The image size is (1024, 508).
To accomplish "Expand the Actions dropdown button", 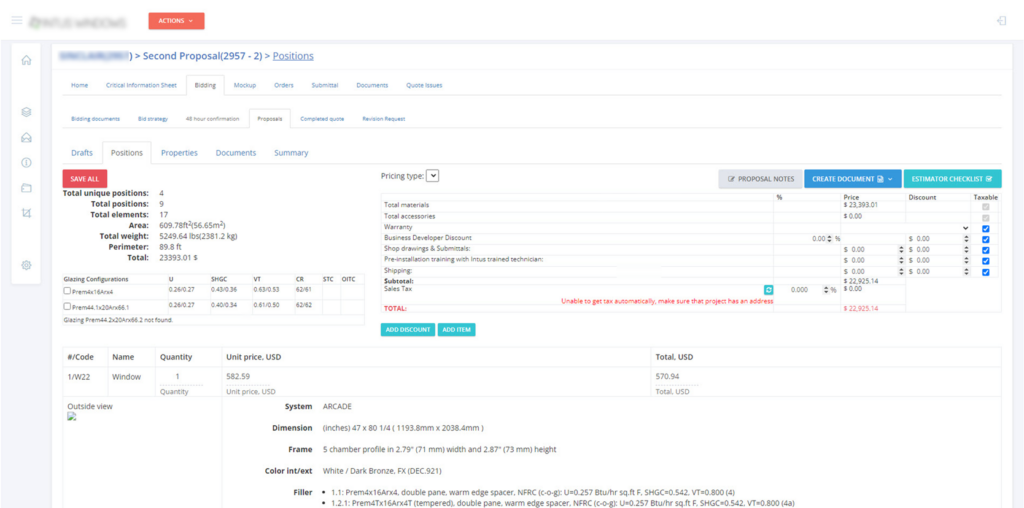I will point(176,20).
